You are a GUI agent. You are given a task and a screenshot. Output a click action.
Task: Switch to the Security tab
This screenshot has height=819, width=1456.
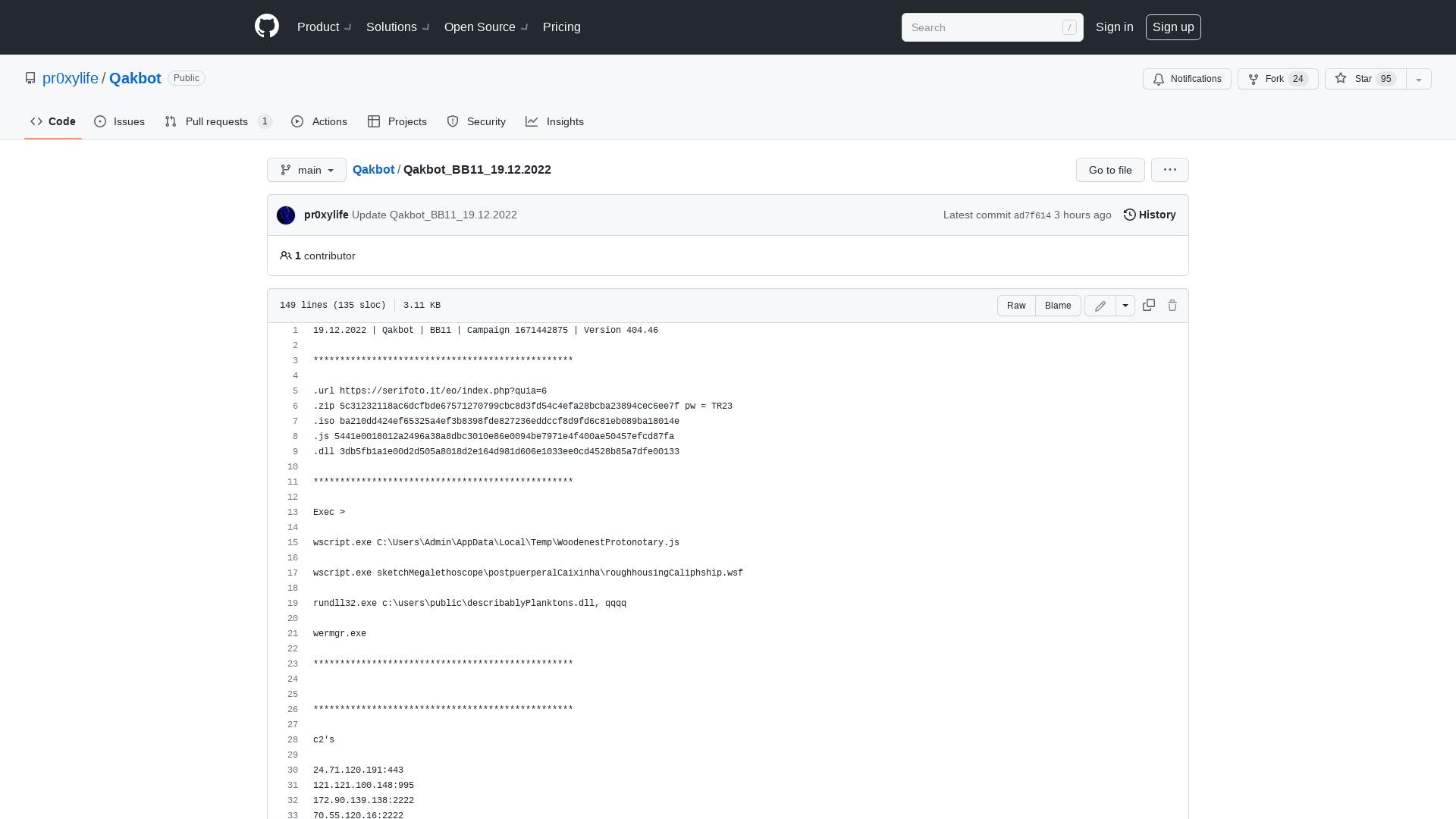point(475,121)
